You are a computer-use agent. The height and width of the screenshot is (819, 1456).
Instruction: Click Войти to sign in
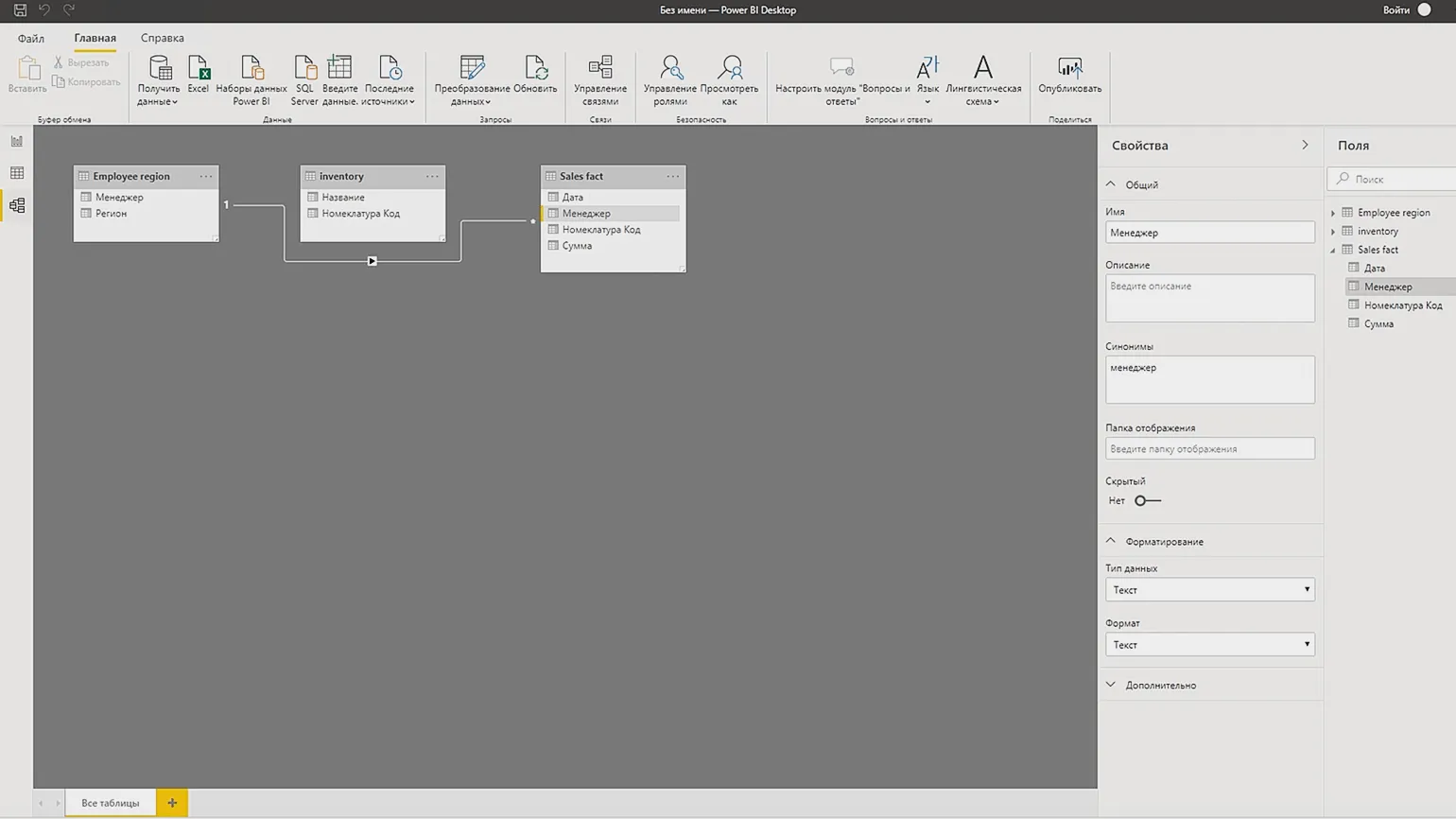[x=1395, y=9]
